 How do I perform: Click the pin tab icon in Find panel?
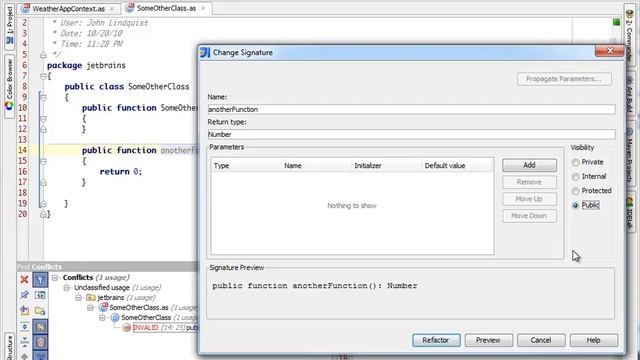coord(24,295)
